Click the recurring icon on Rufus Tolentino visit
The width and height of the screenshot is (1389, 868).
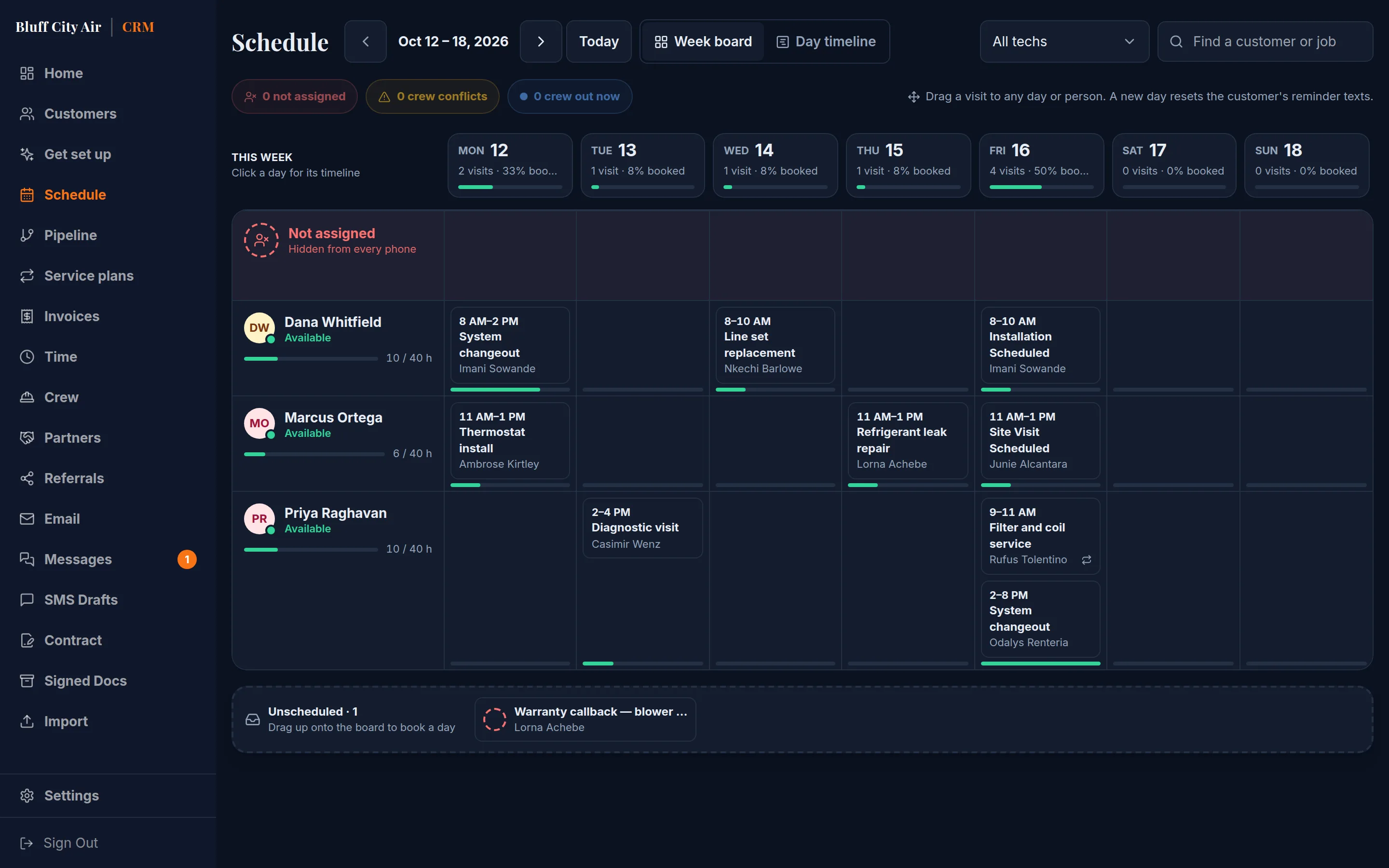[x=1087, y=560]
